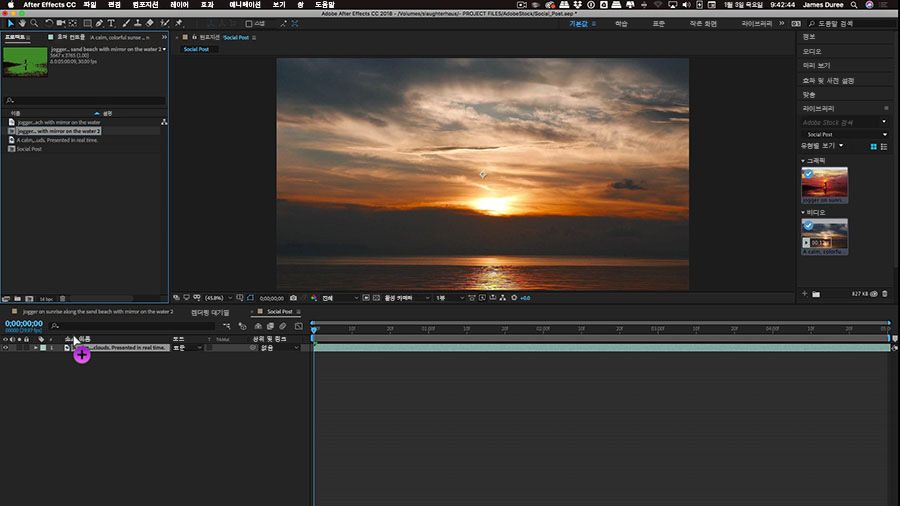
Task: Toggle motion blur switch in timeline header
Action: click(282, 326)
